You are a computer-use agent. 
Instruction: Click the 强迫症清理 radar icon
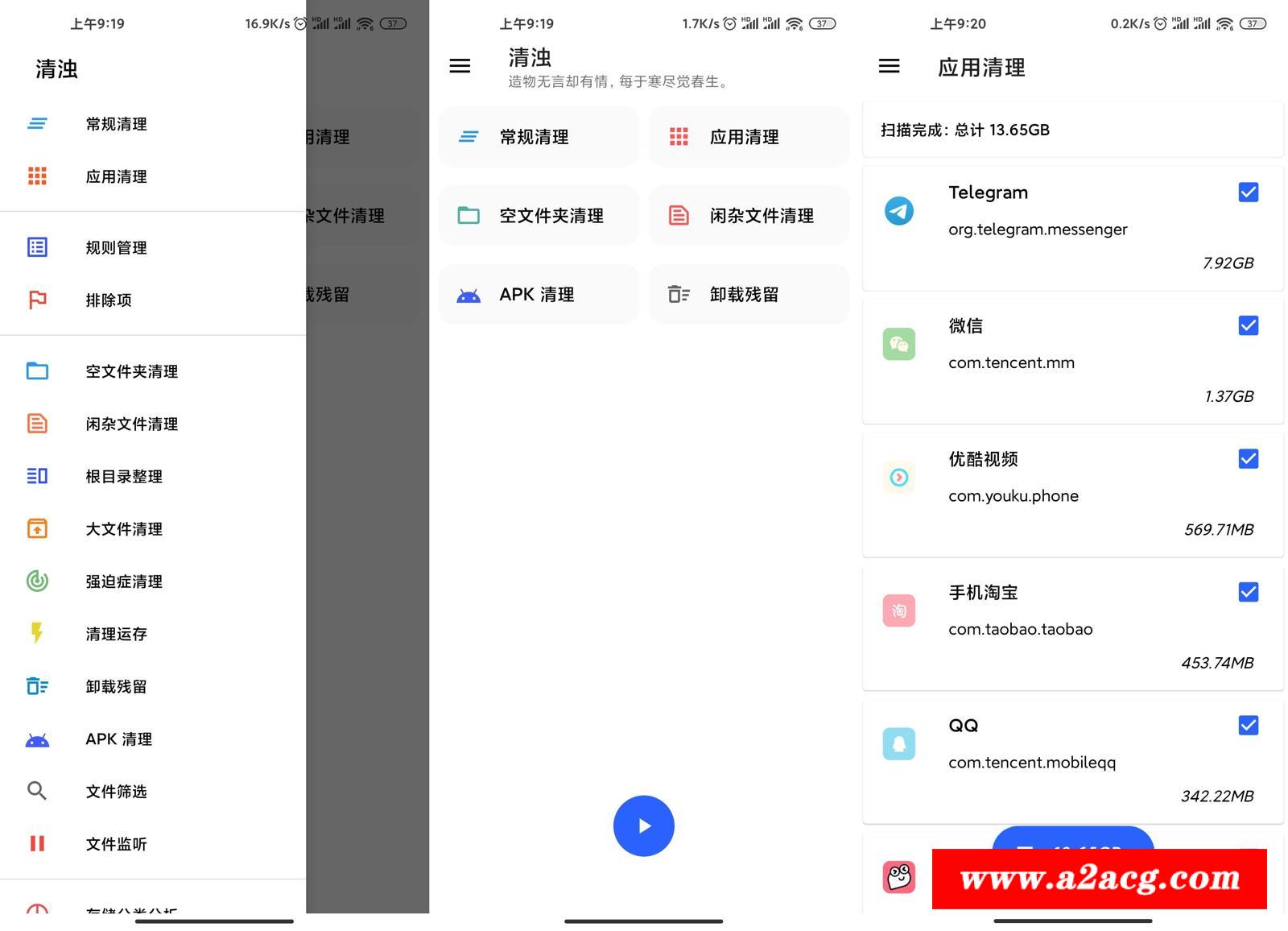pos(37,581)
